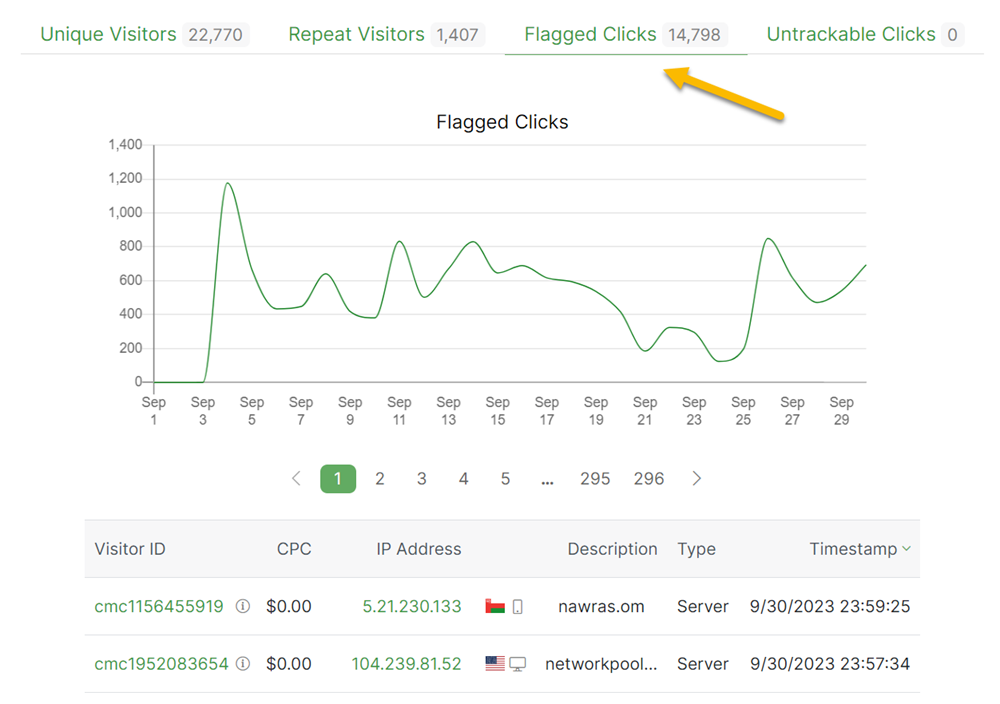Click the pagination ellipsis
Screen dimensions: 1000x704
[x=547, y=479]
